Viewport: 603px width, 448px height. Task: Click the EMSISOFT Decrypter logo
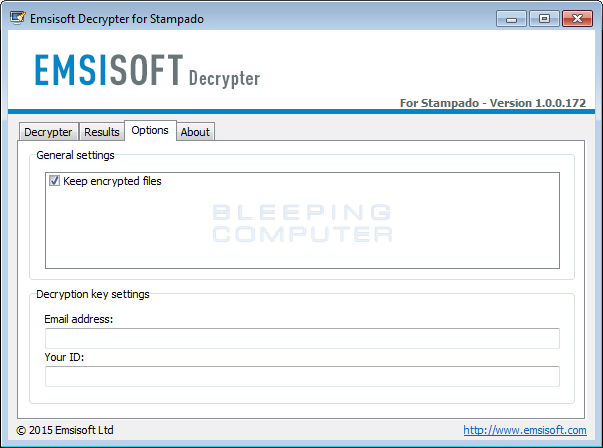coord(147,70)
